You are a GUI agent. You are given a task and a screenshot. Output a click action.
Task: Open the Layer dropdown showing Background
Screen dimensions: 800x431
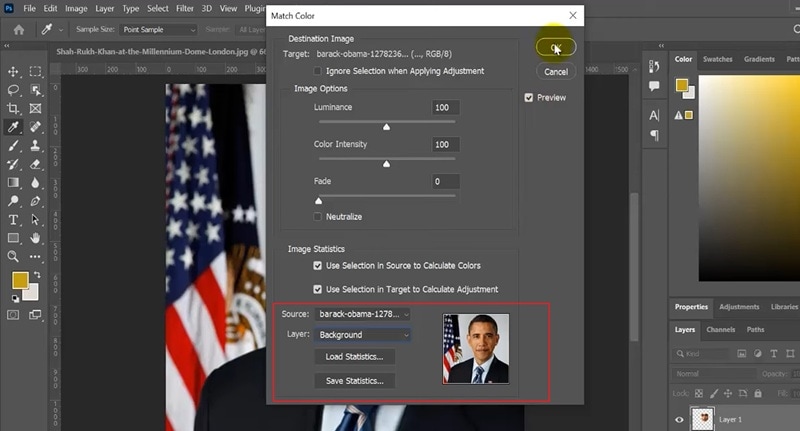[x=363, y=335]
